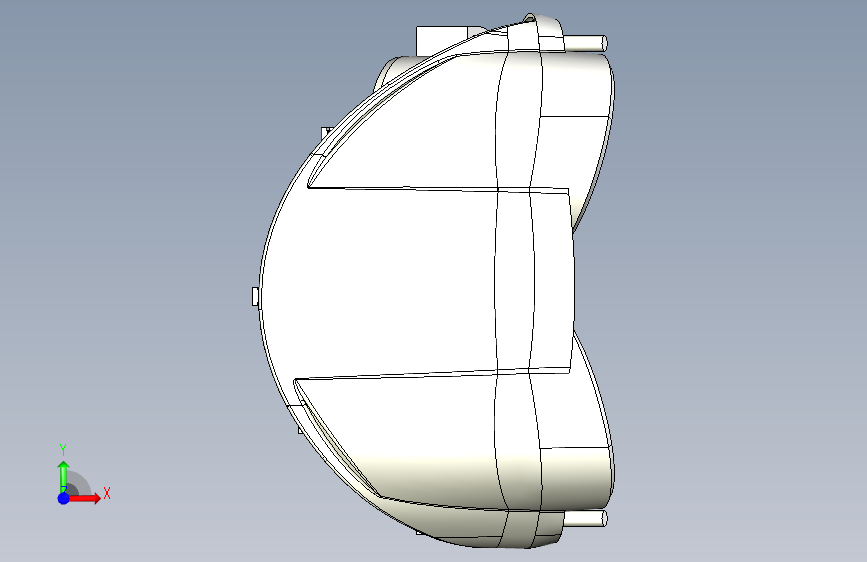
Task: Click the blue Z axis ball of the triad
Action: coord(64,498)
